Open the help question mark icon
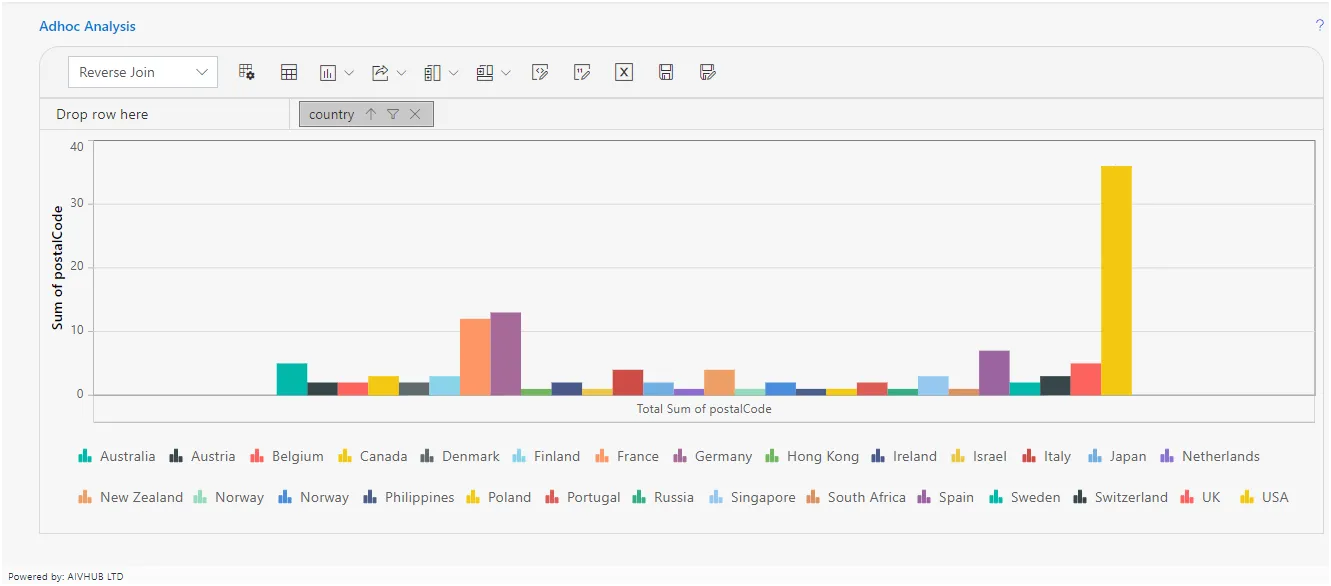 point(1320,25)
